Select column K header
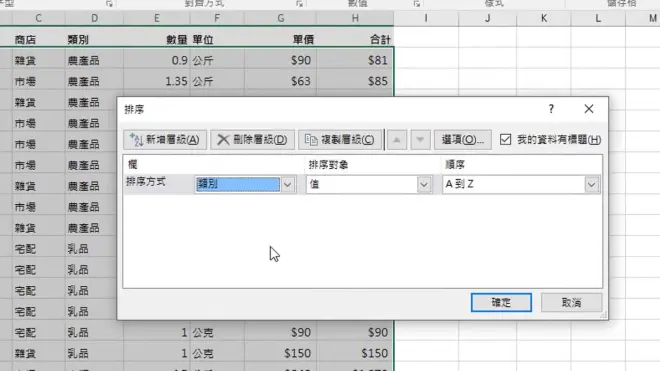Viewport: 660px width, 371px height. click(x=544, y=19)
